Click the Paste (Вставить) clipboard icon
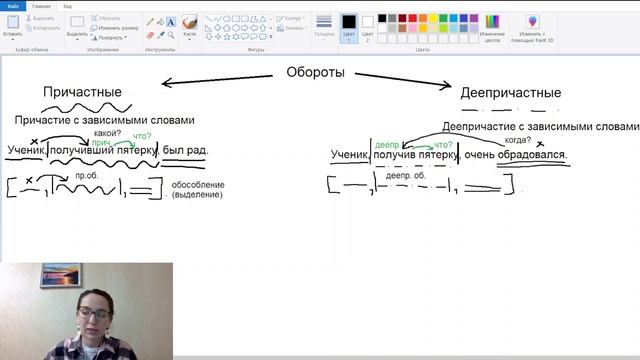The height and width of the screenshot is (360, 640). (13, 22)
